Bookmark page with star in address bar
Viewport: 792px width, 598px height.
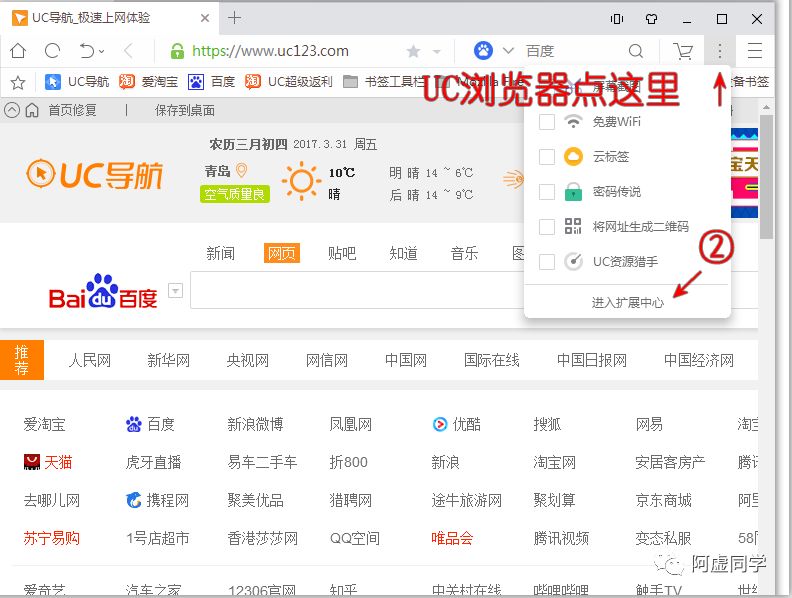click(x=414, y=51)
